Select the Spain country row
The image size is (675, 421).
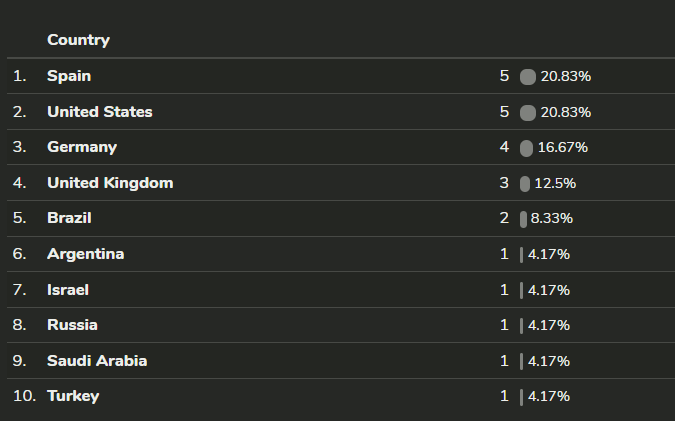coord(69,76)
